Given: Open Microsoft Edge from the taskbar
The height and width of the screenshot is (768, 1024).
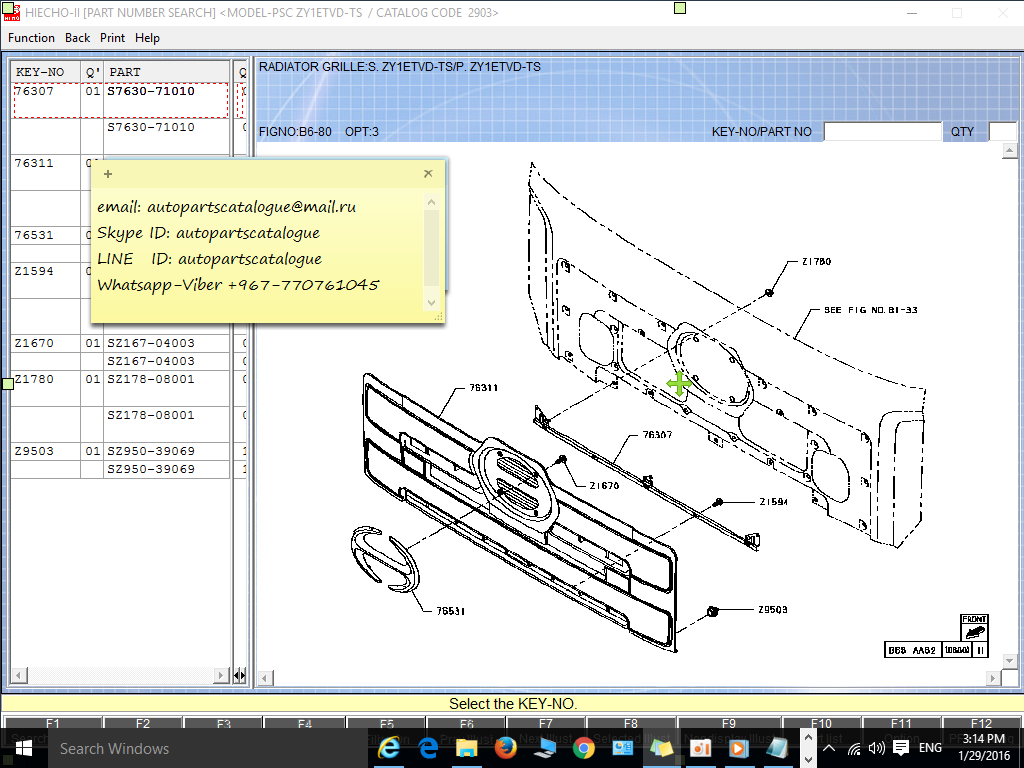Looking at the screenshot, I should 428,748.
